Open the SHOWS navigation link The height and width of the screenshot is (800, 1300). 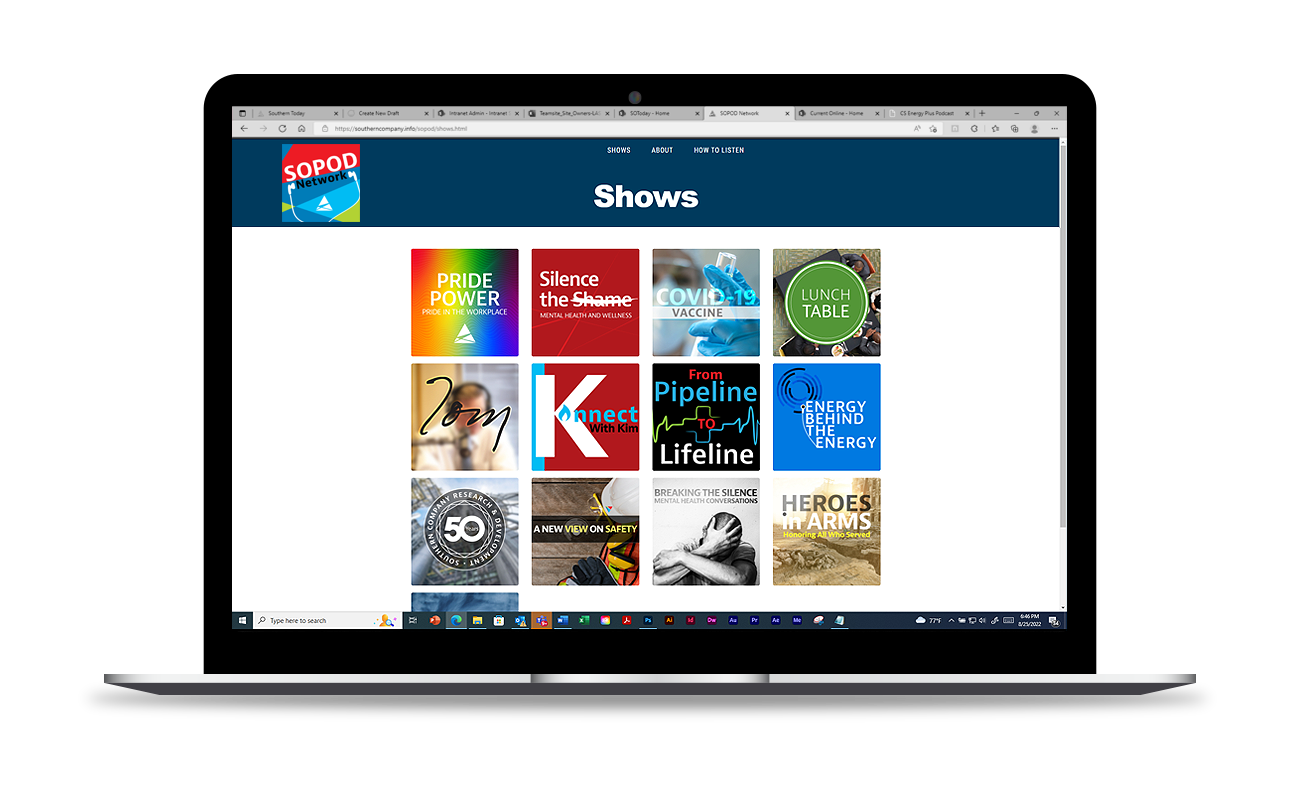click(619, 150)
